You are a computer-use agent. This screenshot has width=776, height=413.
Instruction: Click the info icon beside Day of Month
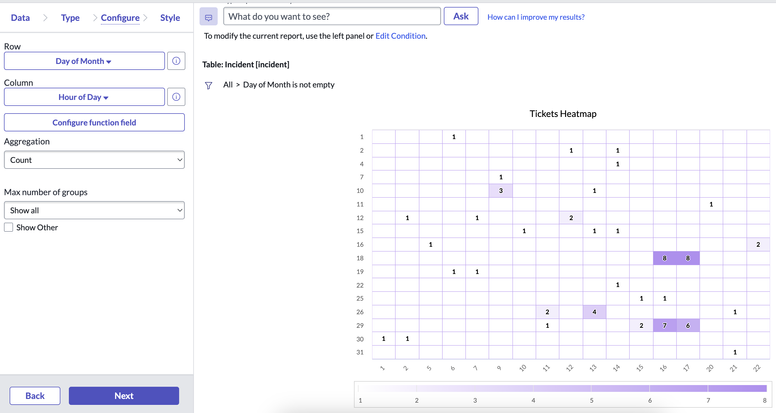(176, 61)
